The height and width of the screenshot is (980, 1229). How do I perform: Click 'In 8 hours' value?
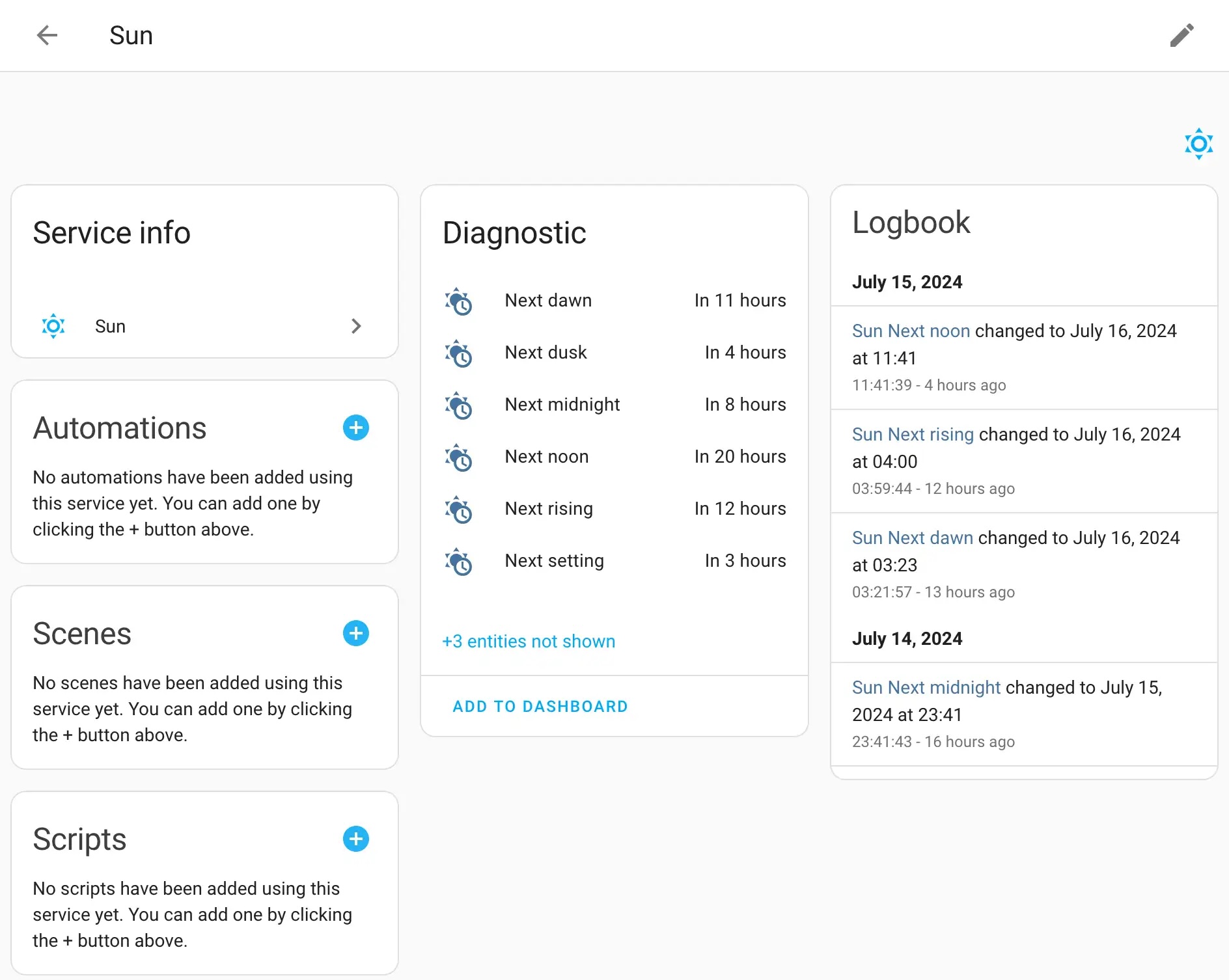tap(745, 405)
